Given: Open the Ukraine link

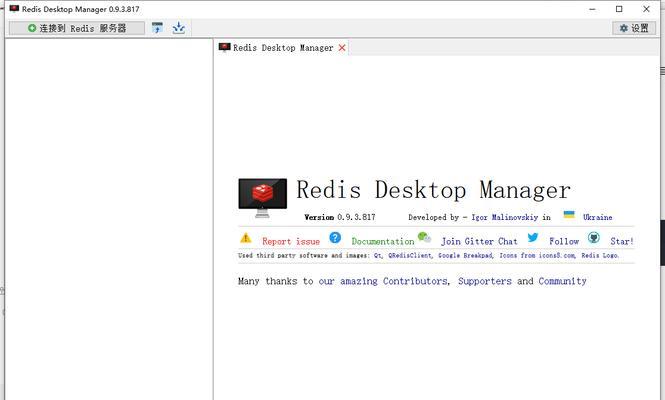Looking at the screenshot, I should click(x=598, y=217).
